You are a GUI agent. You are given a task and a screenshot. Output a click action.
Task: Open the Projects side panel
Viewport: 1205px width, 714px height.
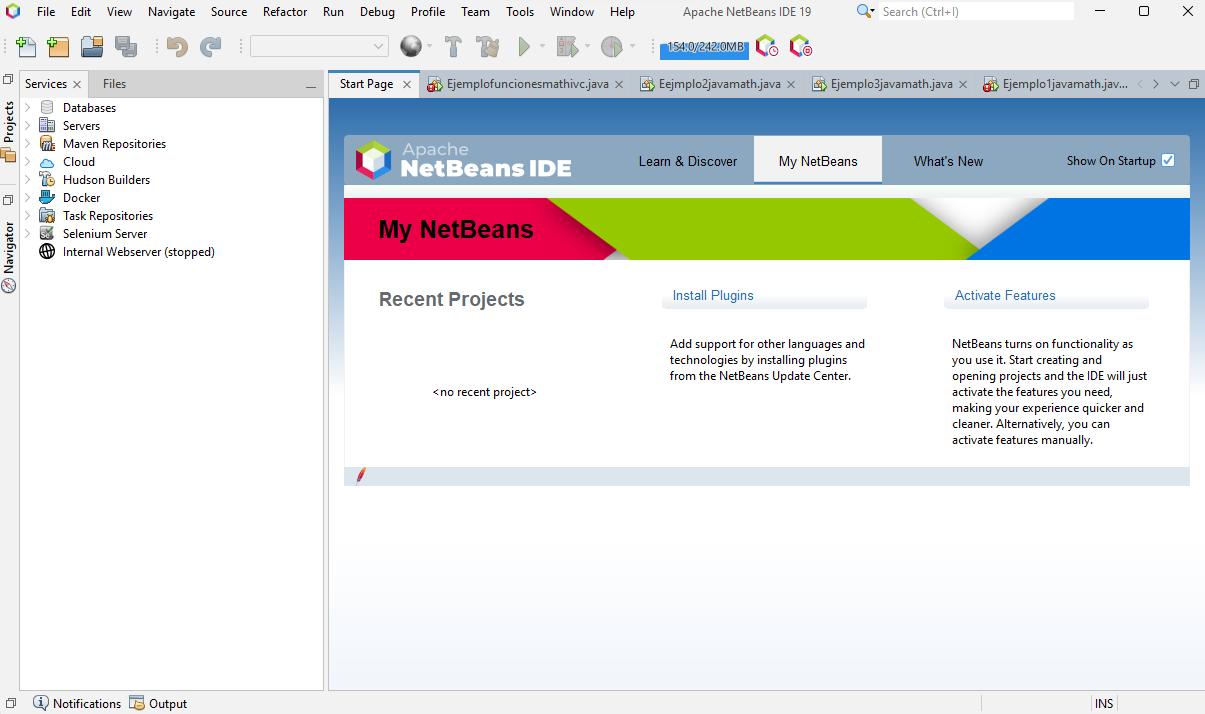pos(9,131)
